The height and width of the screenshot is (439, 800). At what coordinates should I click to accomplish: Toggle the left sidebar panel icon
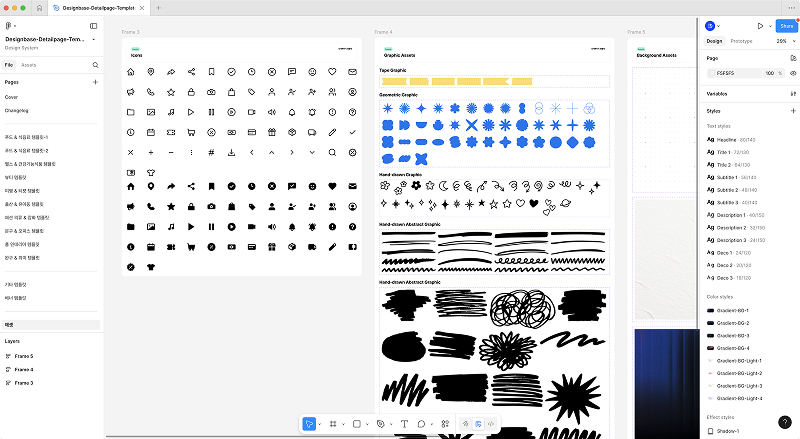(x=94, y=26)
